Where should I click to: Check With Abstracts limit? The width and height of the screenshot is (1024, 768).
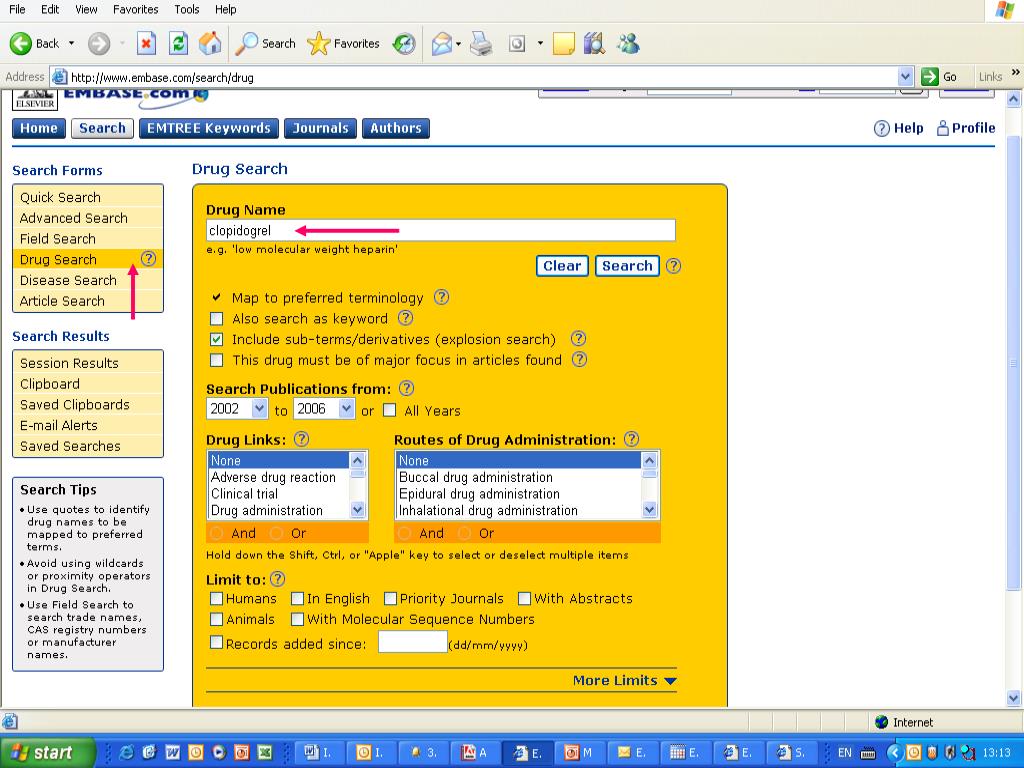(x=524, y=598)
